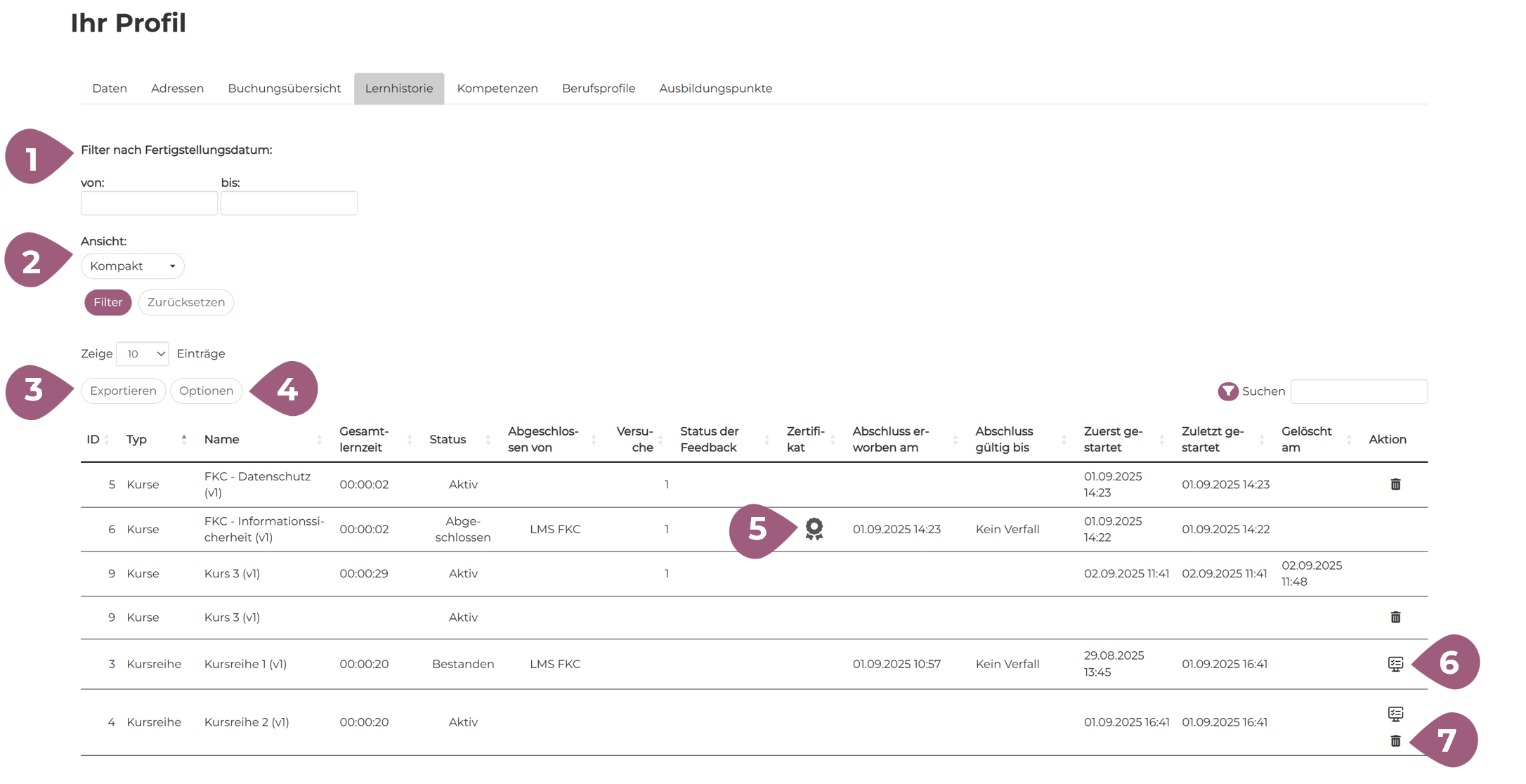This screenshot has height=784, width=1526.
Task: Focus the 'von' date input field
Action: click(x=149, y=203)
